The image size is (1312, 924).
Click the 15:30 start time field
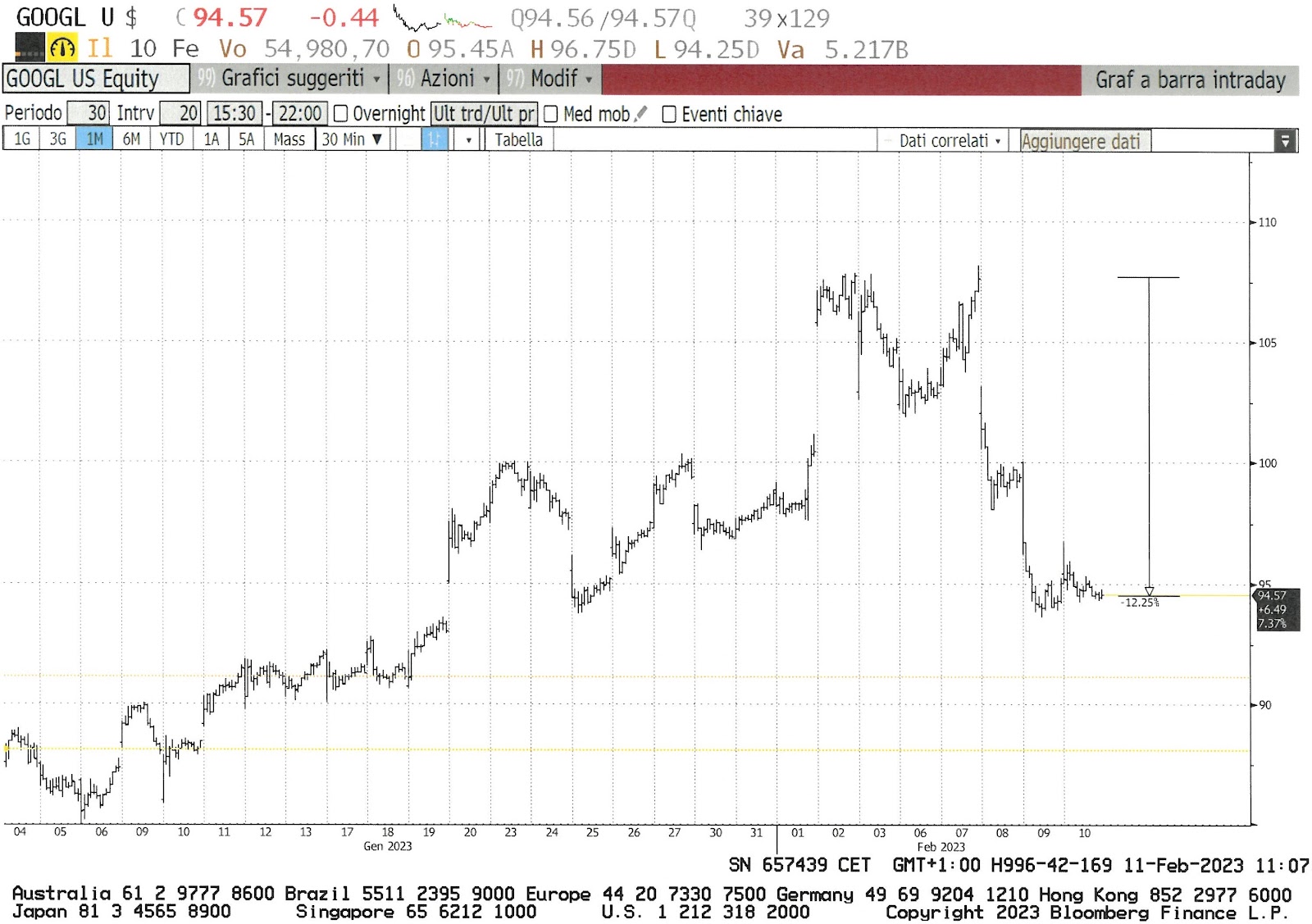coord(234,113)
